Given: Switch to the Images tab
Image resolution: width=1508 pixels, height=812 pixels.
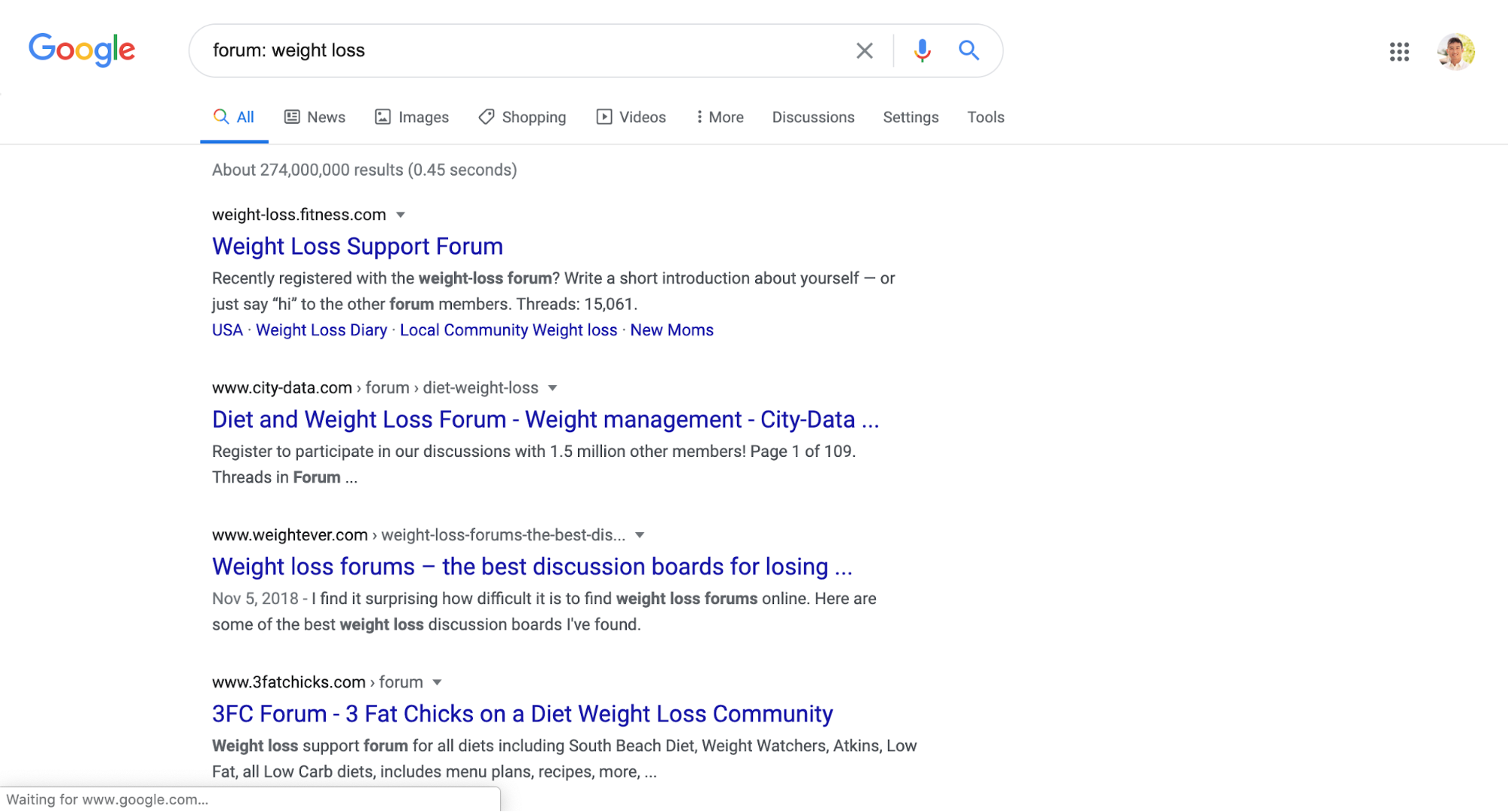Looking at the screenshot, I should pos(412,118).
